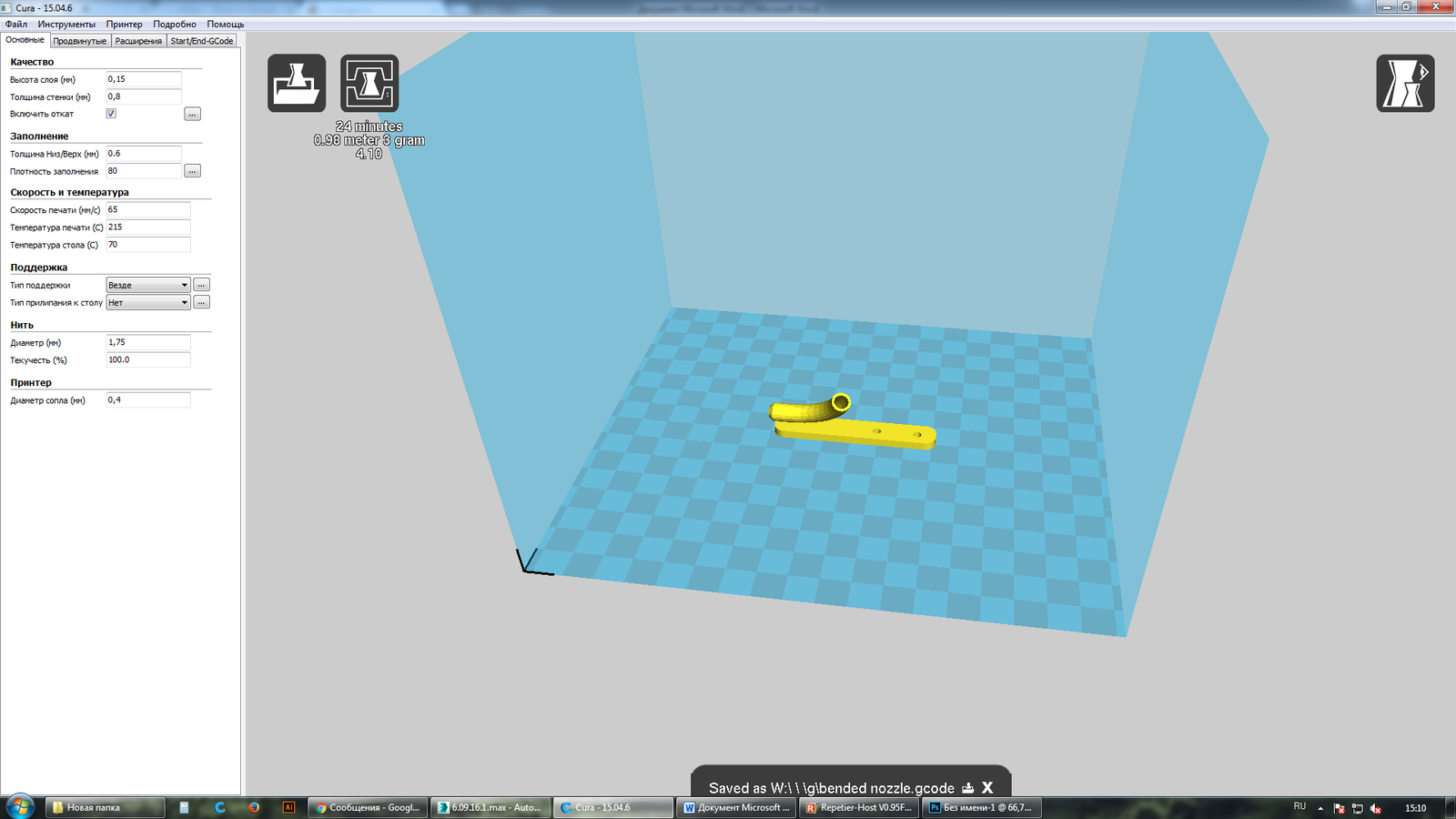Close the Saved as notification
The width and height of the screenshot is (1456, 819).
(x=987, y=788)
